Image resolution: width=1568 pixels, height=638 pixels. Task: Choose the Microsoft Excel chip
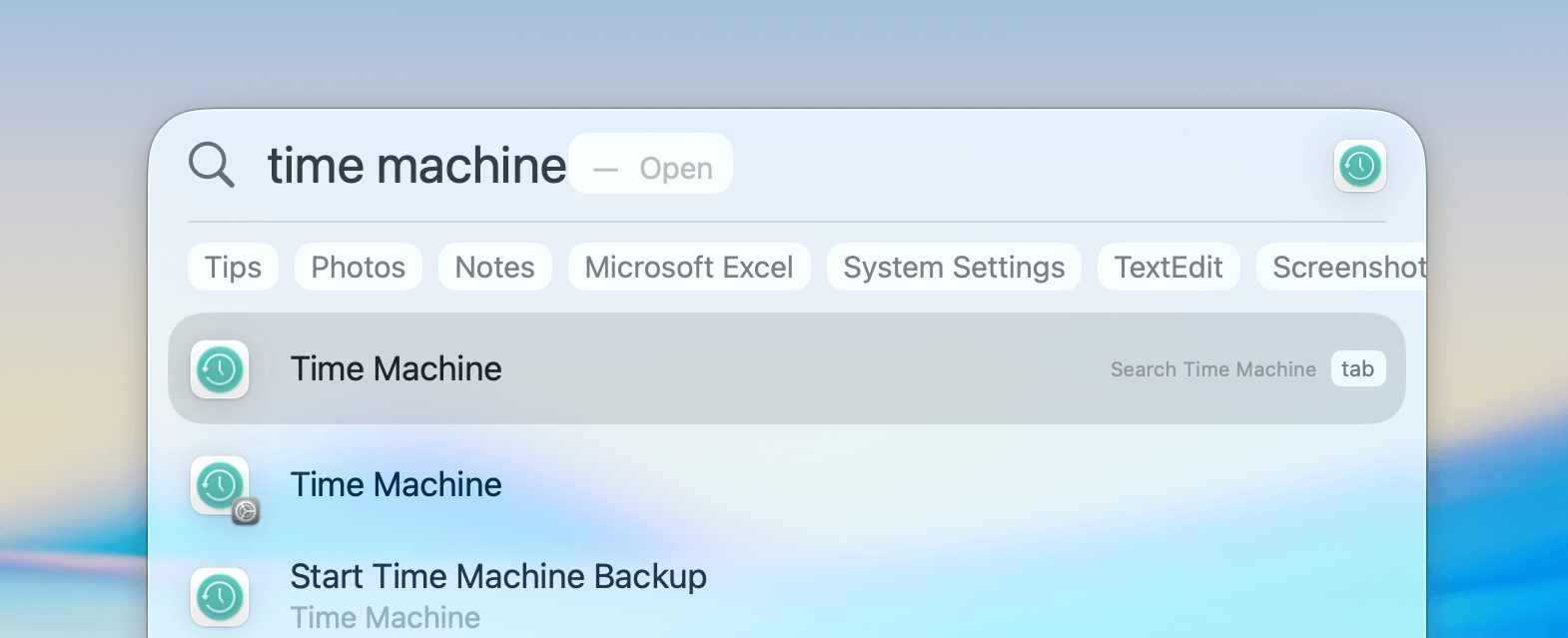coord(689,267)
